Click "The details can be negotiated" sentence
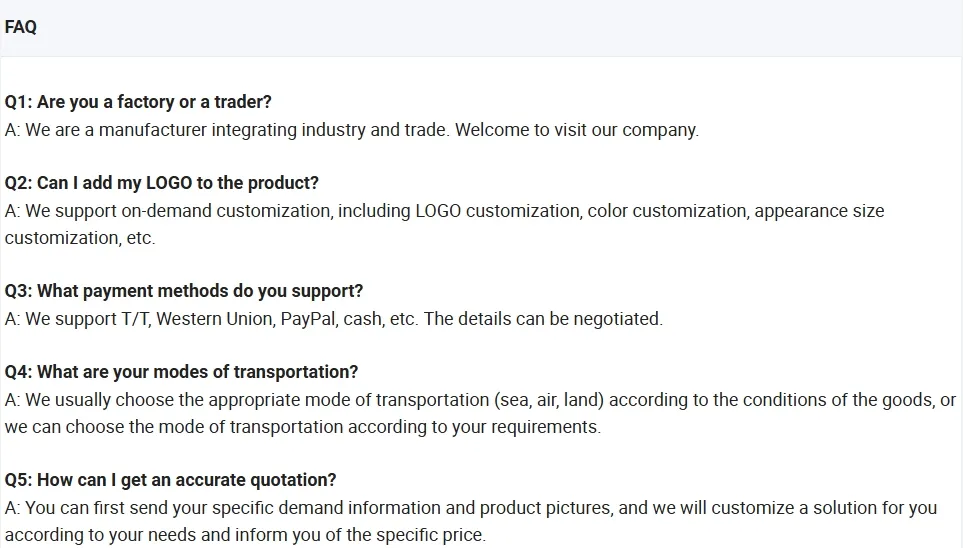This screenshot has height=548, width=963. point(543,319)
